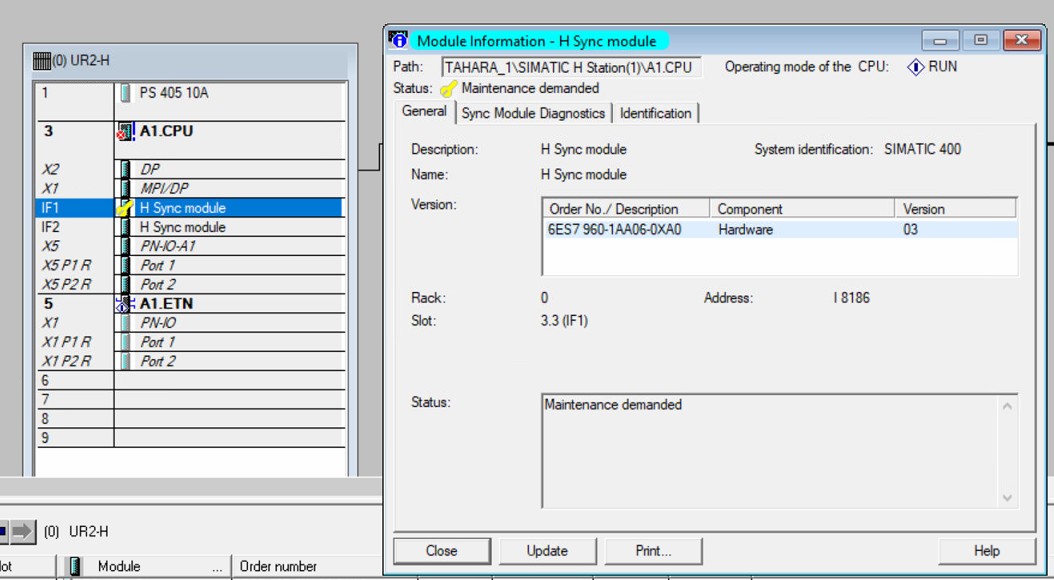Click the Module Information dialog title icon
The width and height of the screenshot is (1054, 580).
399,41
